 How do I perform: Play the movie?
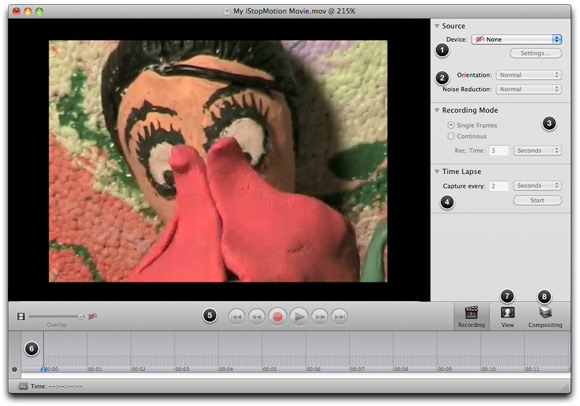[299, 317]
